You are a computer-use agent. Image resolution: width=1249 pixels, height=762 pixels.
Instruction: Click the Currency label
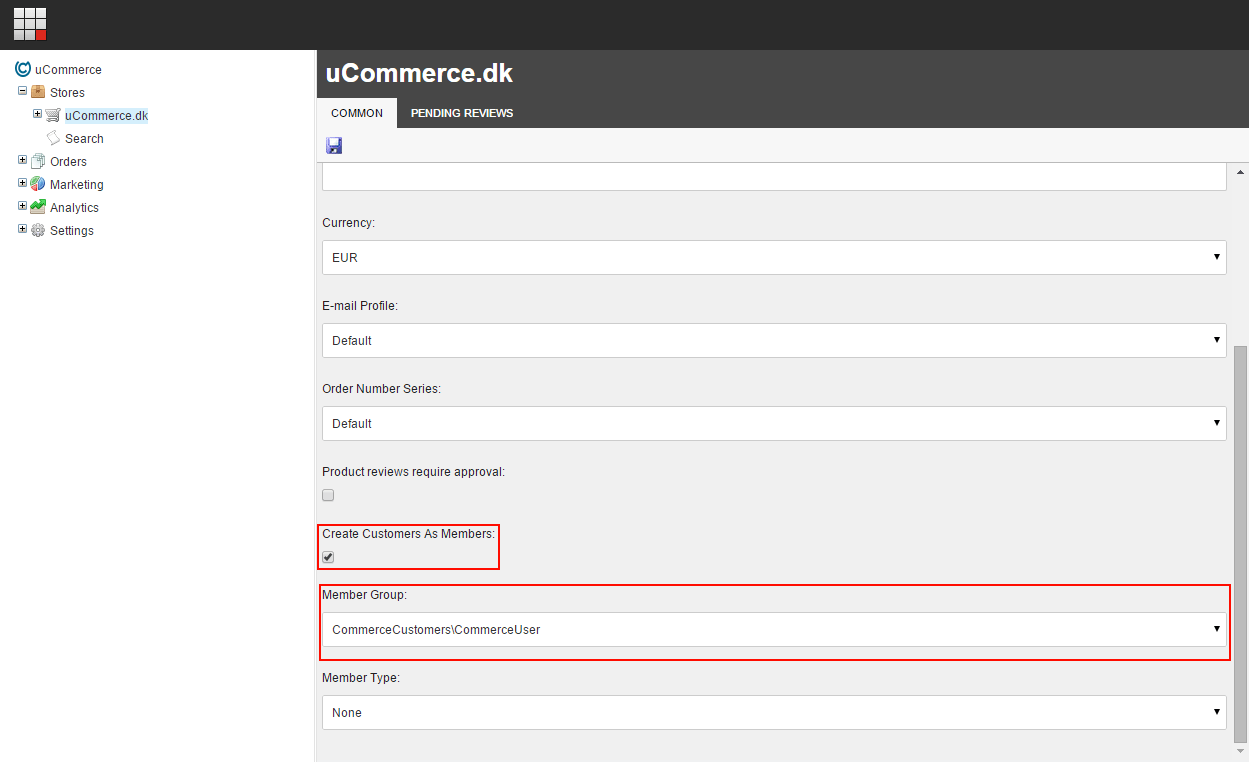tap(348, 223)
